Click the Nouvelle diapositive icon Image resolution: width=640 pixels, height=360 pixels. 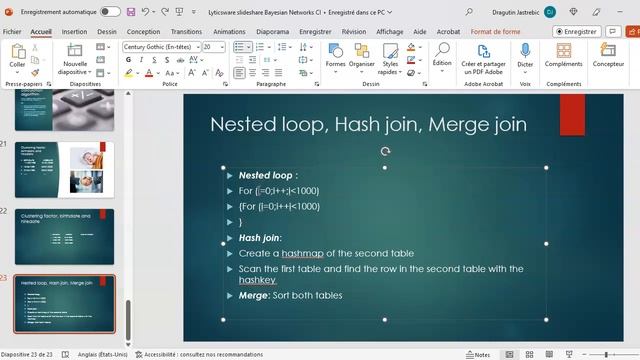coord(75,51)
